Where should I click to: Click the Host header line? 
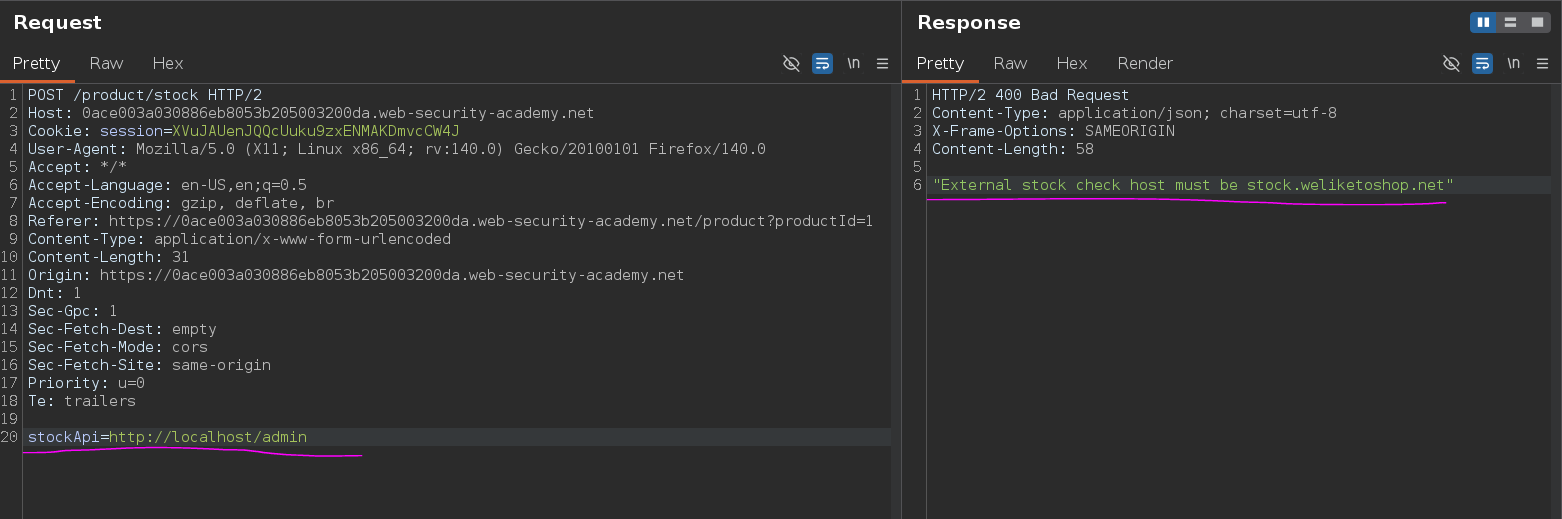coord(311,113)
